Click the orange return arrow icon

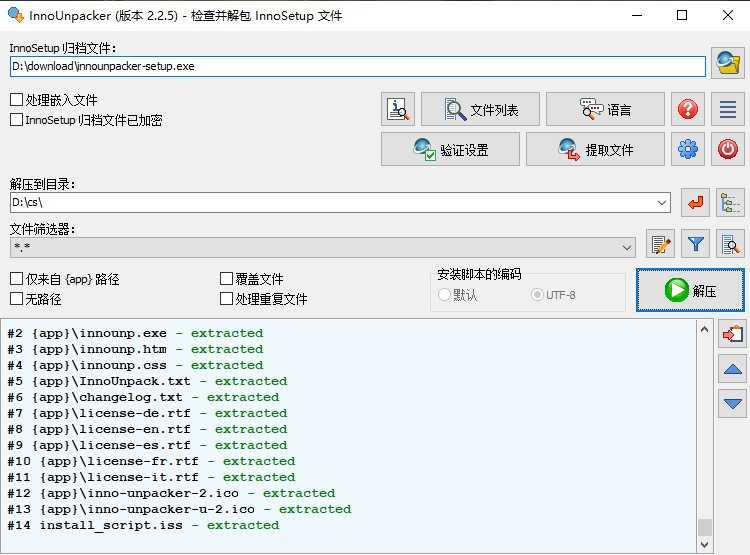(x=695, y=203)
